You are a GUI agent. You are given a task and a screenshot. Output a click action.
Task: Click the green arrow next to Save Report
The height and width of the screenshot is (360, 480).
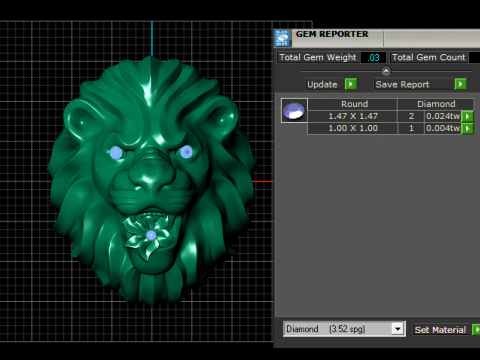[460, 84]
